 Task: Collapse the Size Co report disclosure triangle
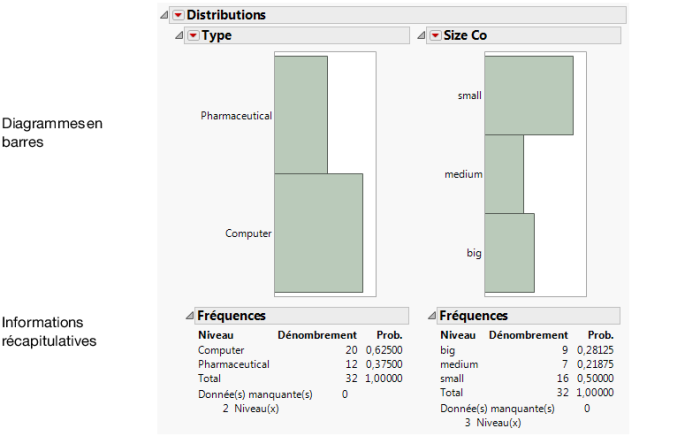pos(421,36)
